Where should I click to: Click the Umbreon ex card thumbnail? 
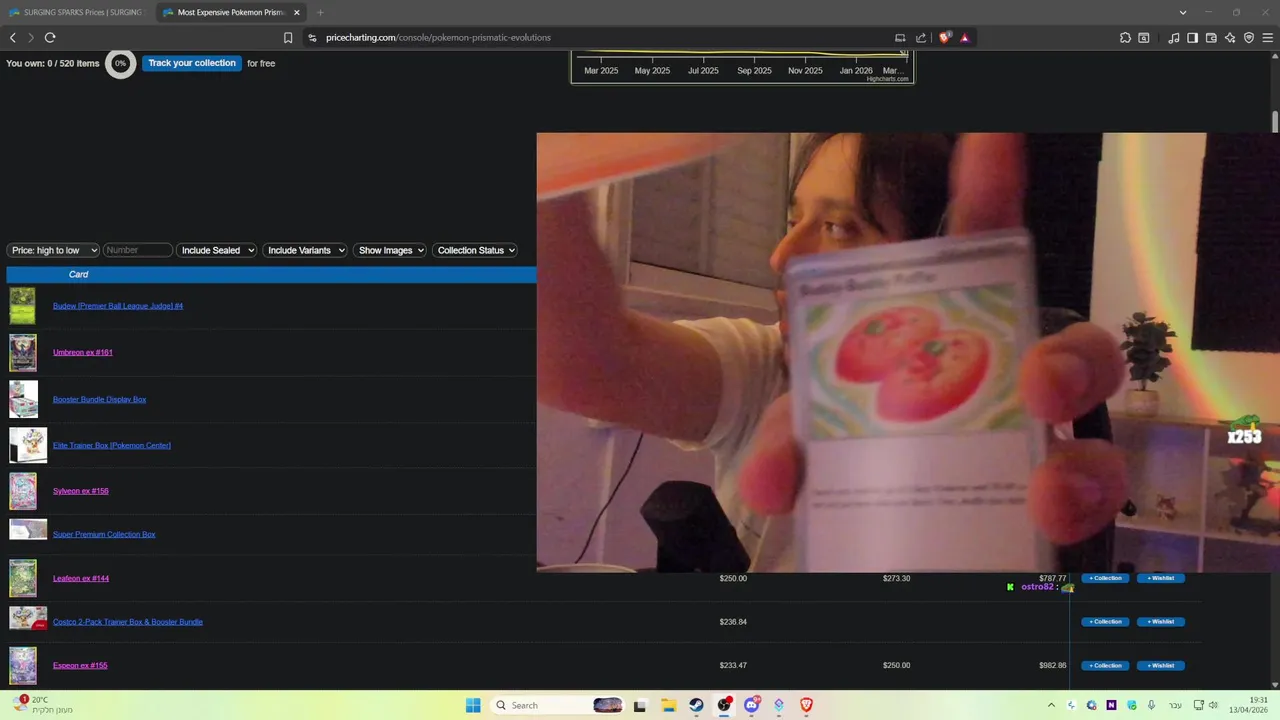click(x=22, y=353)
